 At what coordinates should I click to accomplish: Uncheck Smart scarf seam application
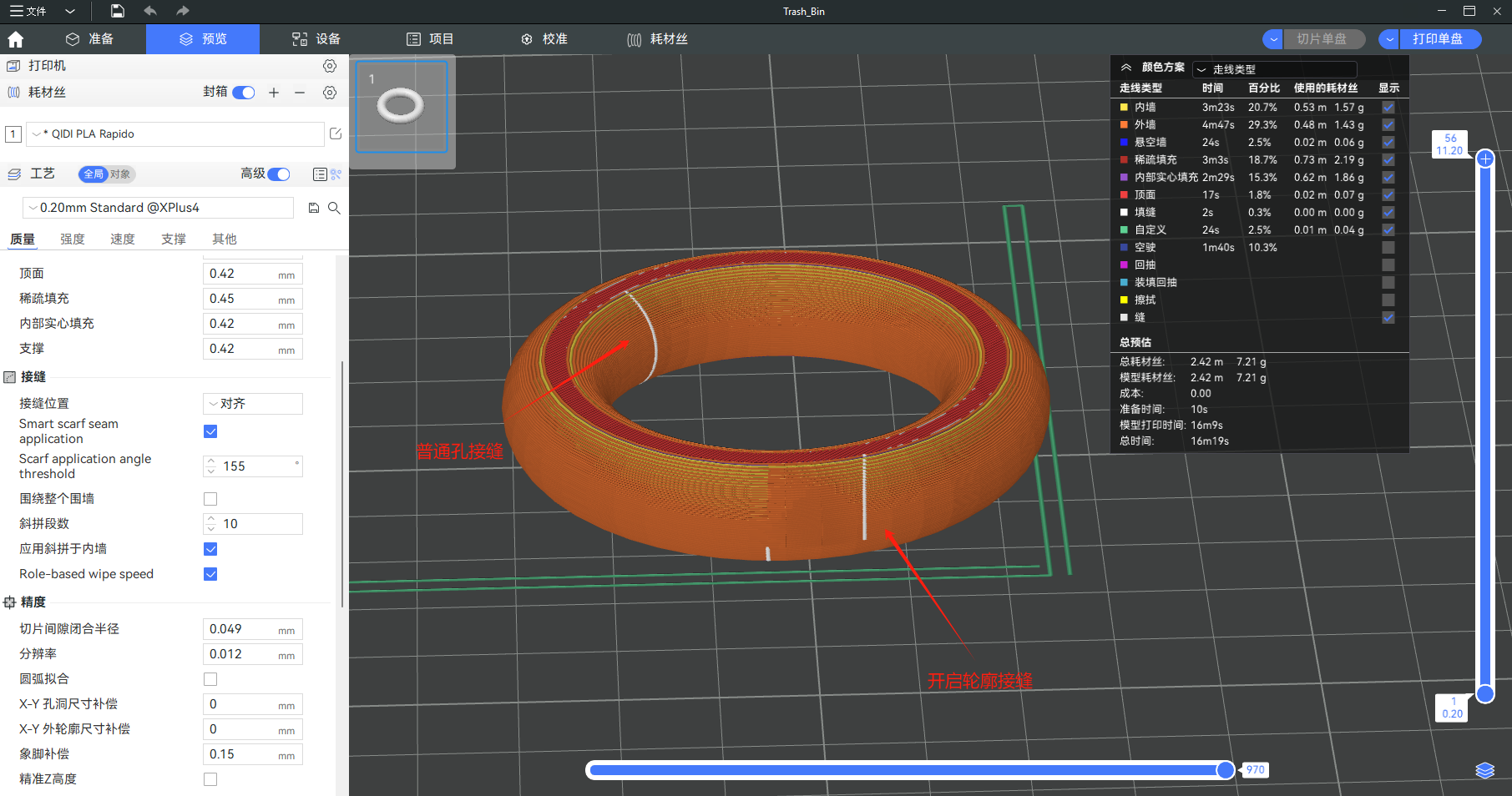[210, 431]
